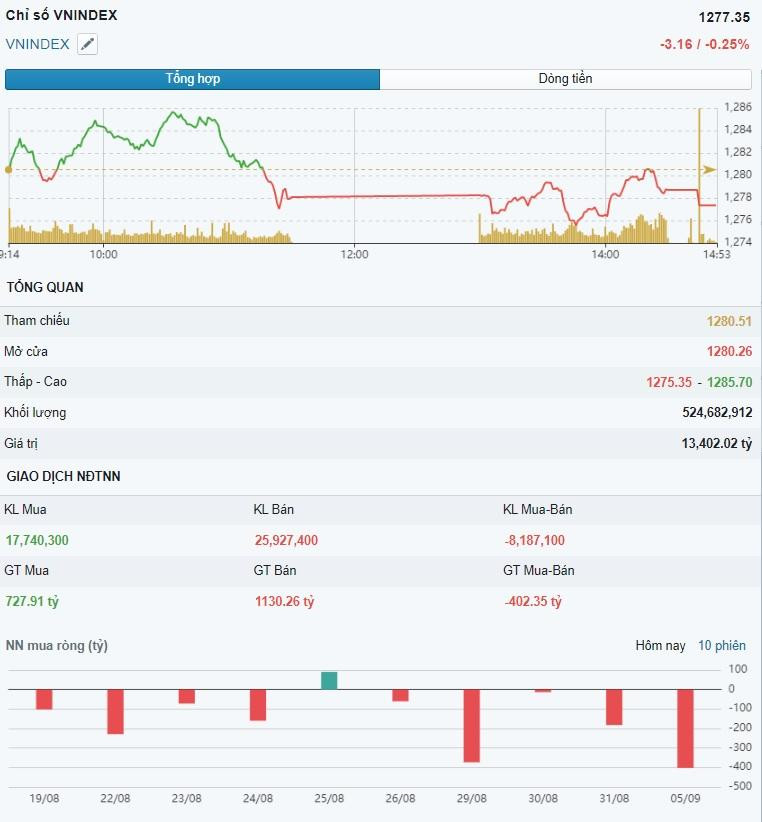
Task: Open the Dòng tiền tab
Action: pyautogui.click(x=565, y=79)
